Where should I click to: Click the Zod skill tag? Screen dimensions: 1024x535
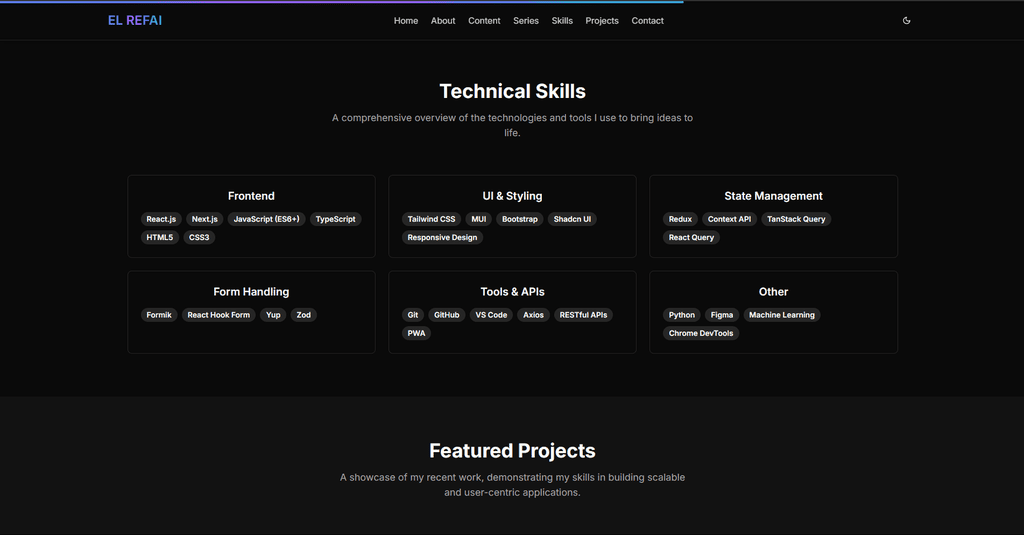(304, 315)
